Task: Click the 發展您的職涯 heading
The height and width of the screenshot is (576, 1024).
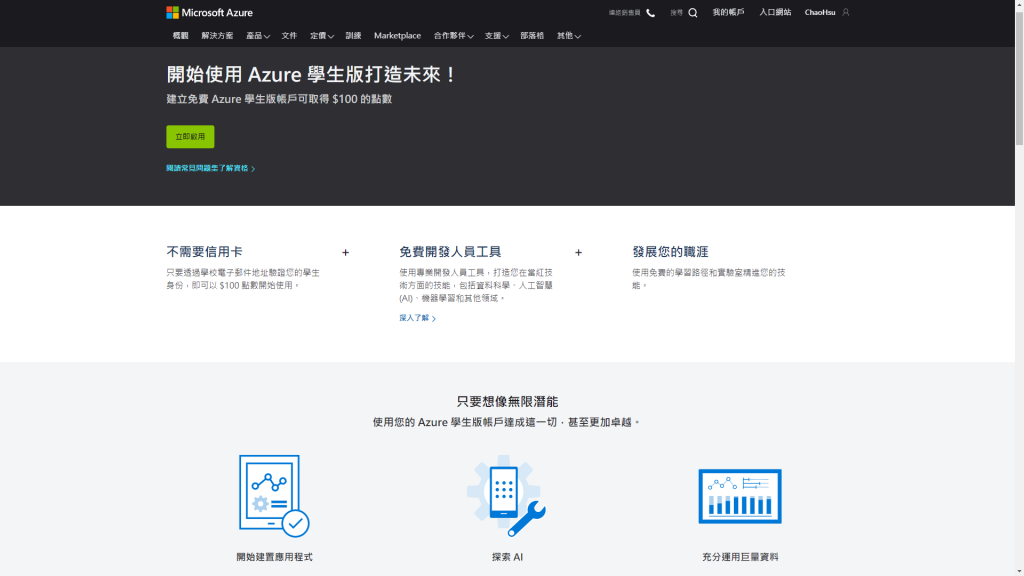Action: 670,252
